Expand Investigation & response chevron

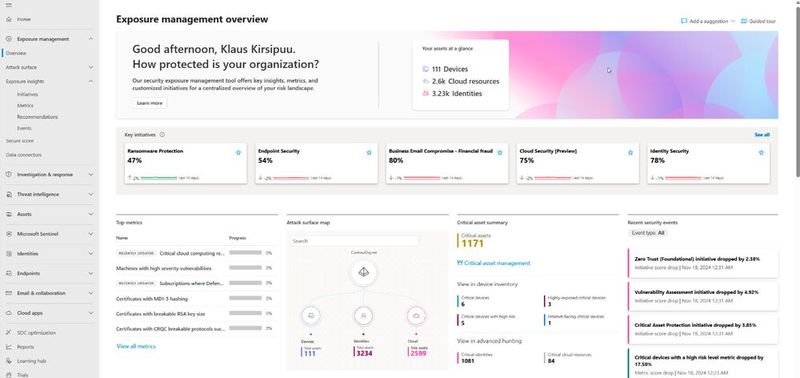(x=91, y=174)
